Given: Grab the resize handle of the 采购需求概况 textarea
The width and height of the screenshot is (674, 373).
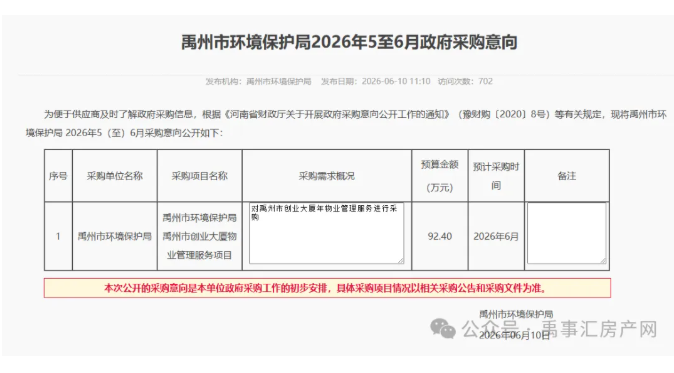Looking at the screenshot, I should click(x=401, y=260).
